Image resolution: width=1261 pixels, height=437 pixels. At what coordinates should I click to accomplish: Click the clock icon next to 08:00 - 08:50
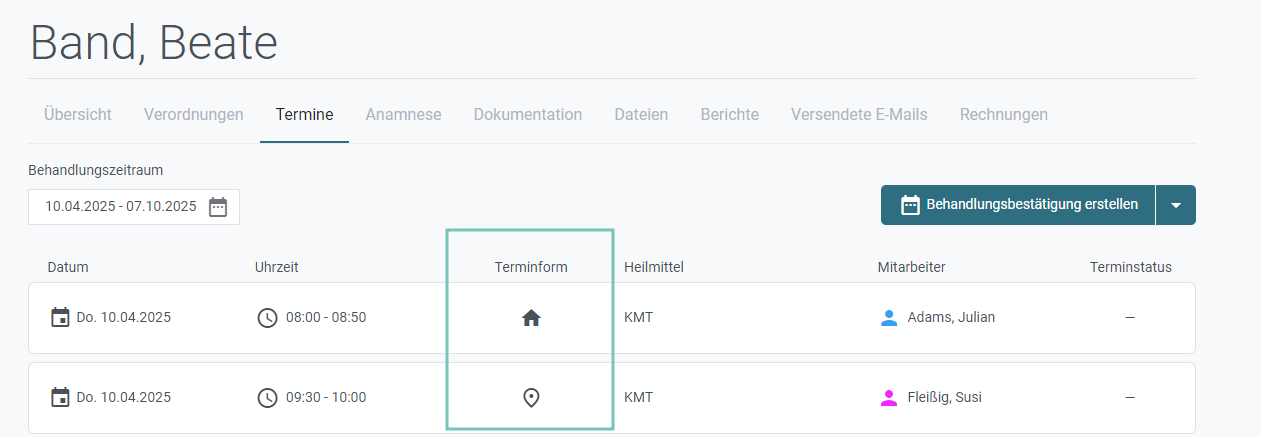point(267,318)
